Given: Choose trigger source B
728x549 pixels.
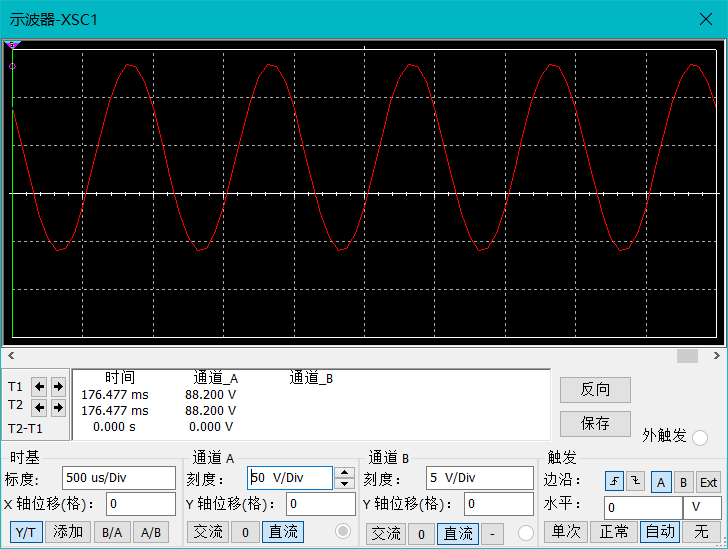Looking at the screenshot, I should (x=683, y=482).
